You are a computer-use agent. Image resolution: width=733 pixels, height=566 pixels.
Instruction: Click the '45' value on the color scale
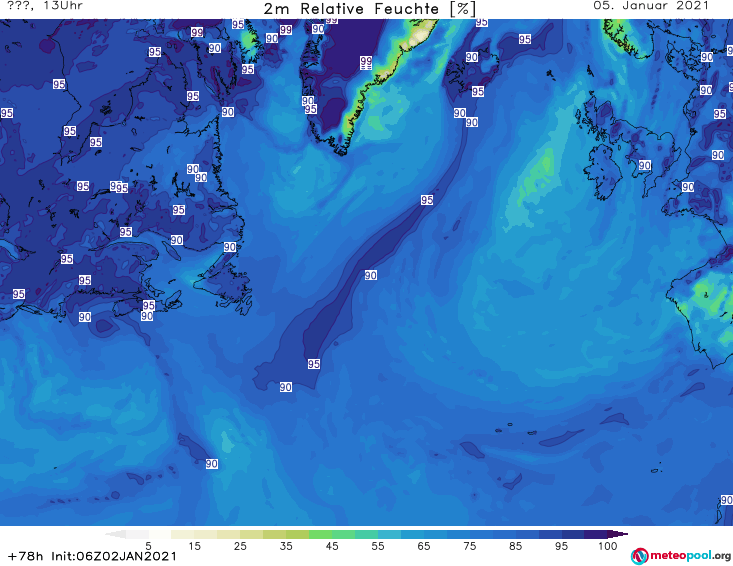click(x=332, y=546)
